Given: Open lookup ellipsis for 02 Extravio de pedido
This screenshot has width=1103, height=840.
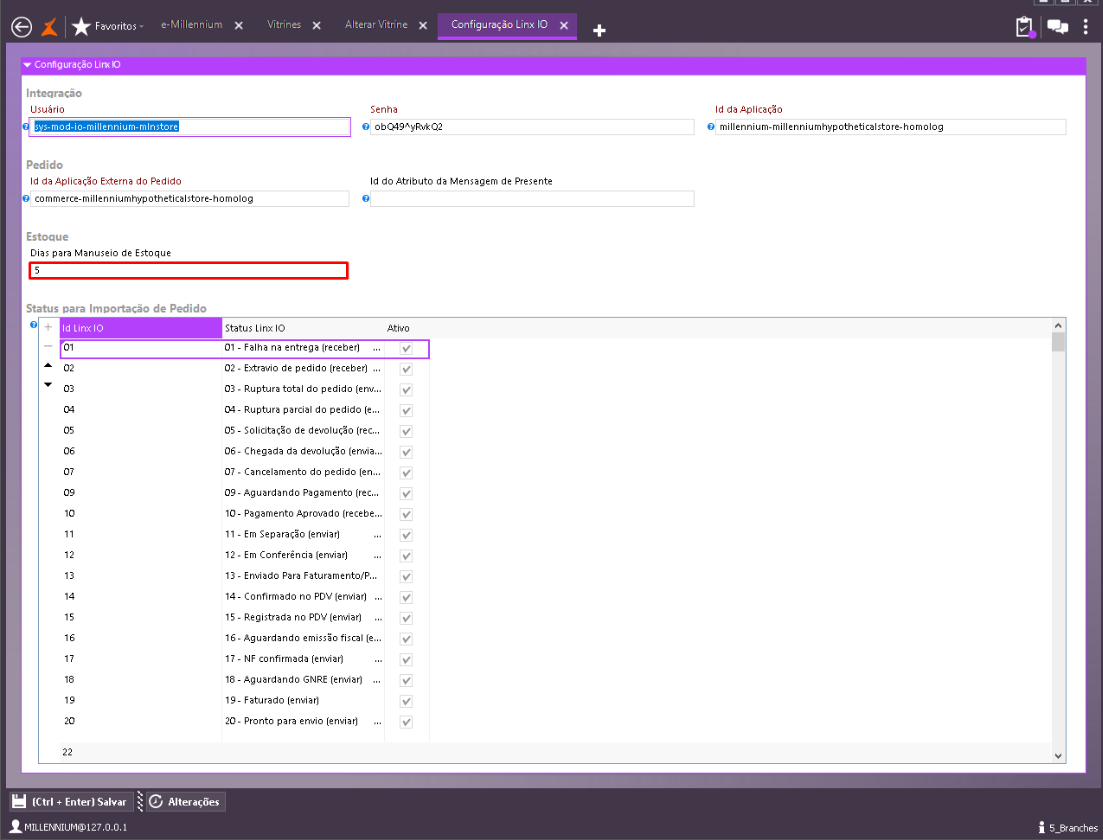Looking at the screenshot, I should (x=378, y=369).
